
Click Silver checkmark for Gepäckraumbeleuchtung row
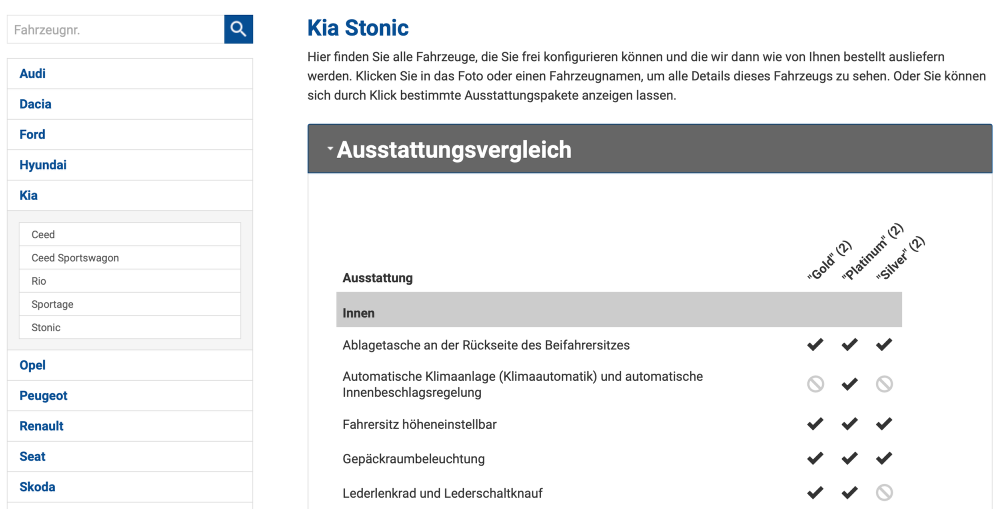884,459
